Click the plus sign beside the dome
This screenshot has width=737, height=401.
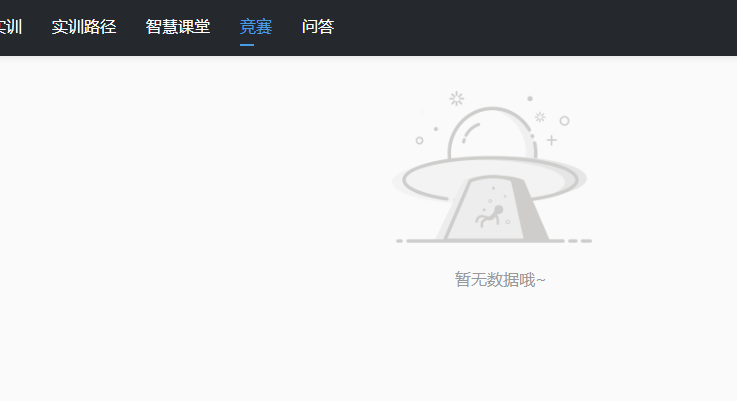pyautogui.click(x=552, y=140)
